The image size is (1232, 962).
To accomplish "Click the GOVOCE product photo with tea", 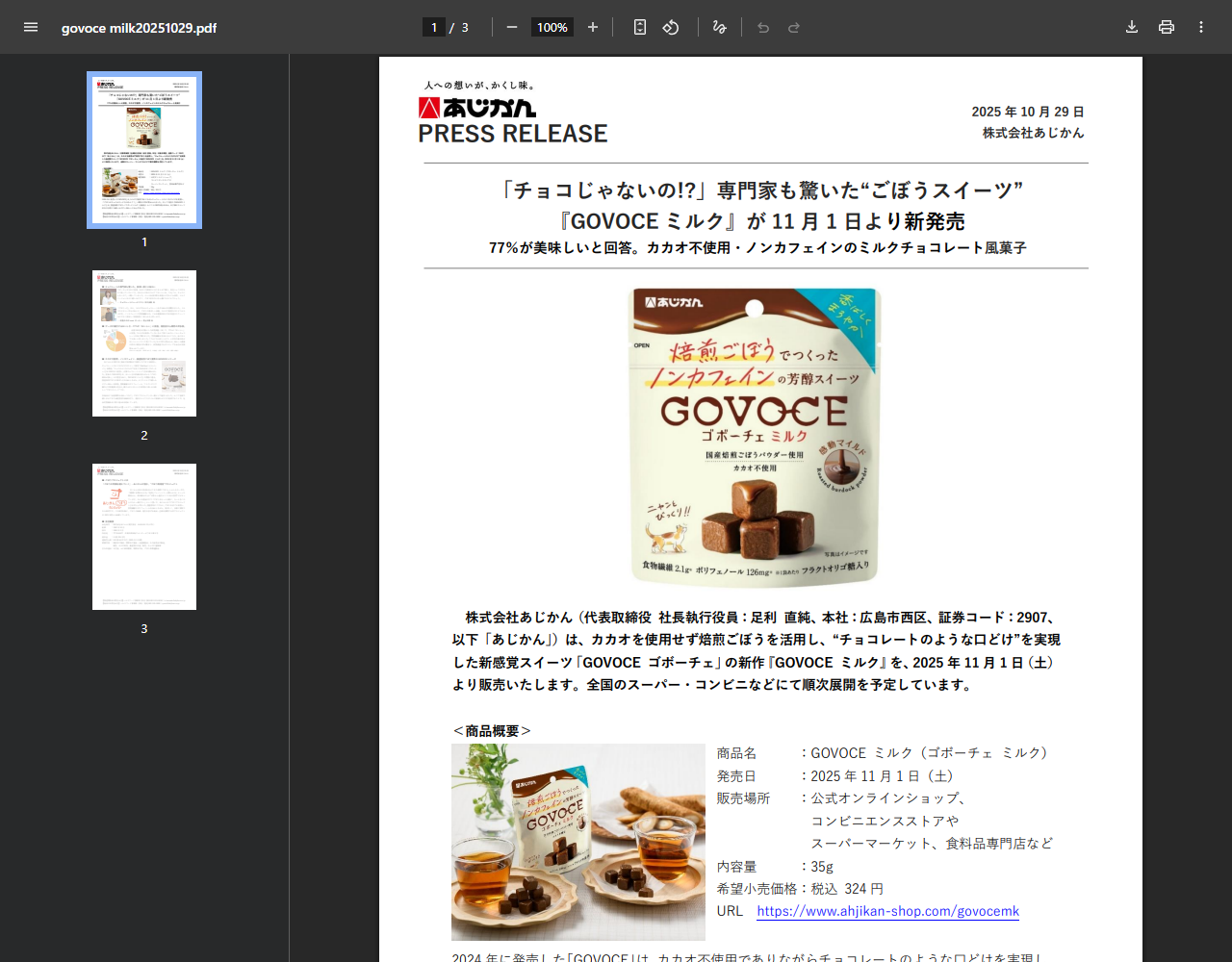I will 578,842.
